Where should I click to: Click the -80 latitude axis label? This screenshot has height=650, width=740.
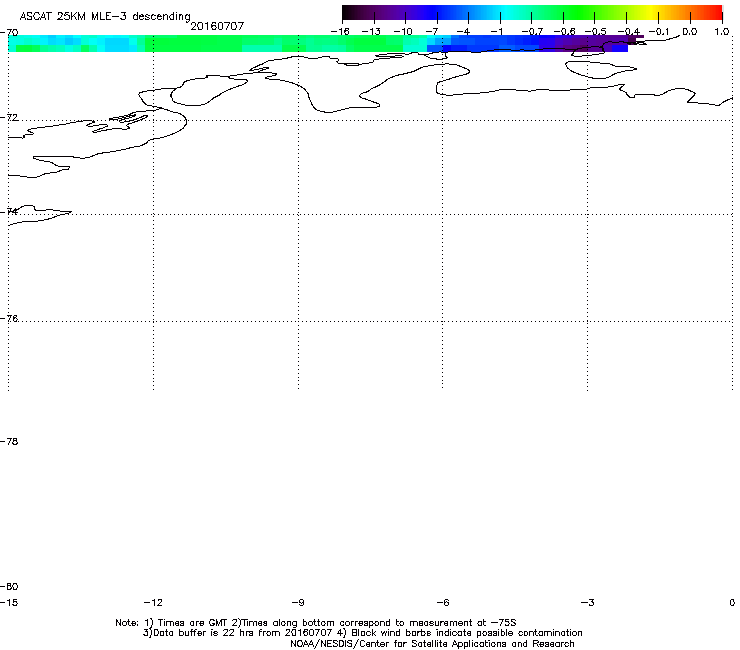tap(9, 586)
